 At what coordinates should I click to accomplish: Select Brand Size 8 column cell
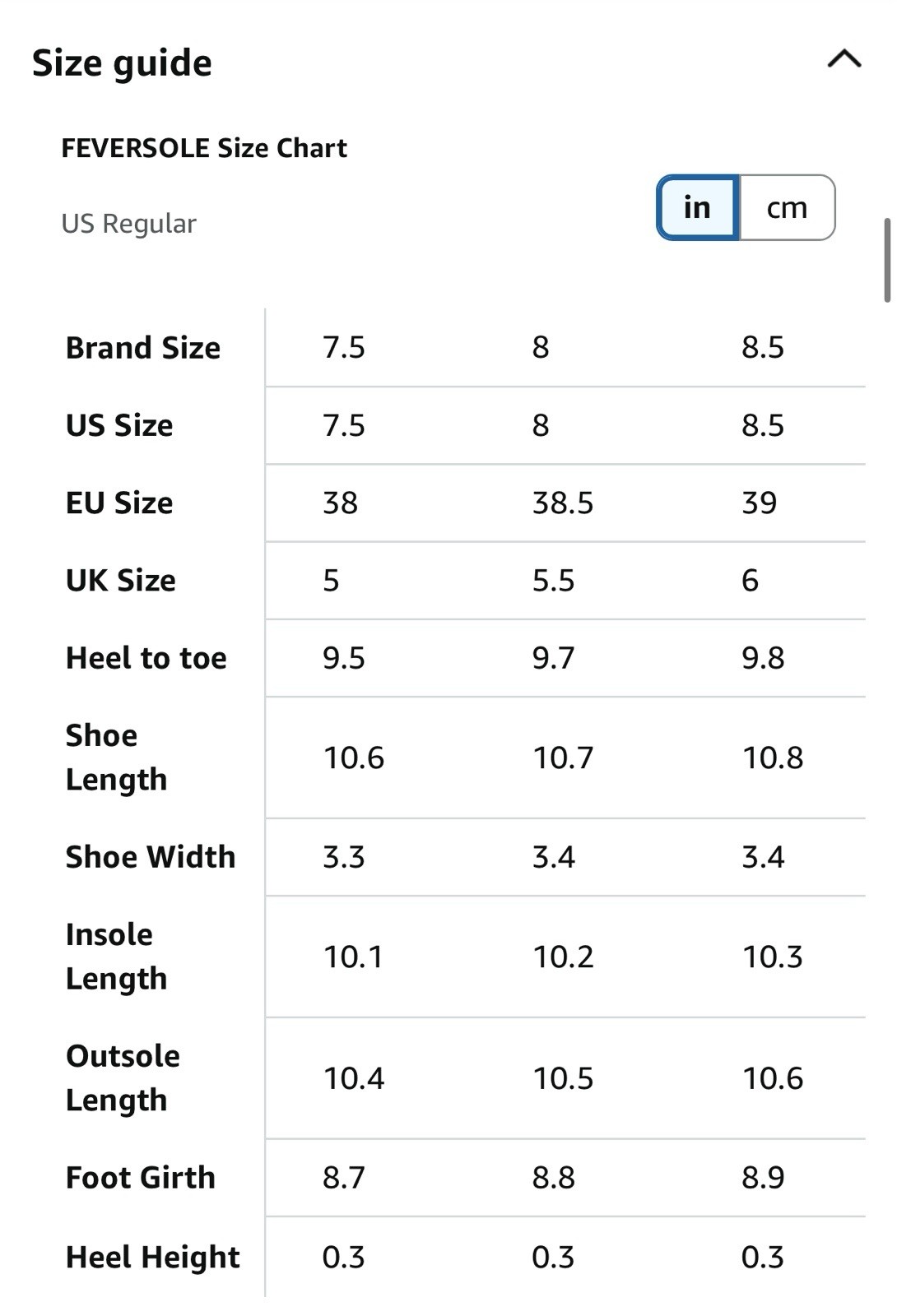coord(541,347)
